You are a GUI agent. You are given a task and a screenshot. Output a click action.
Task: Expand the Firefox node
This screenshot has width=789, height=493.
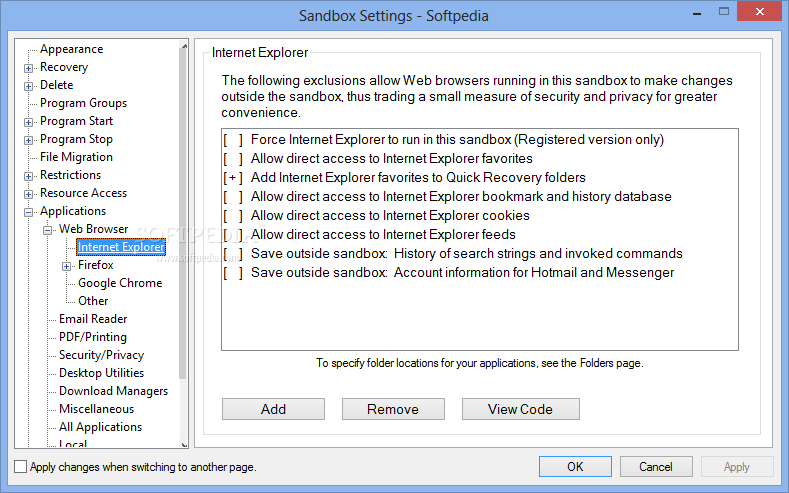click(66, 266)
